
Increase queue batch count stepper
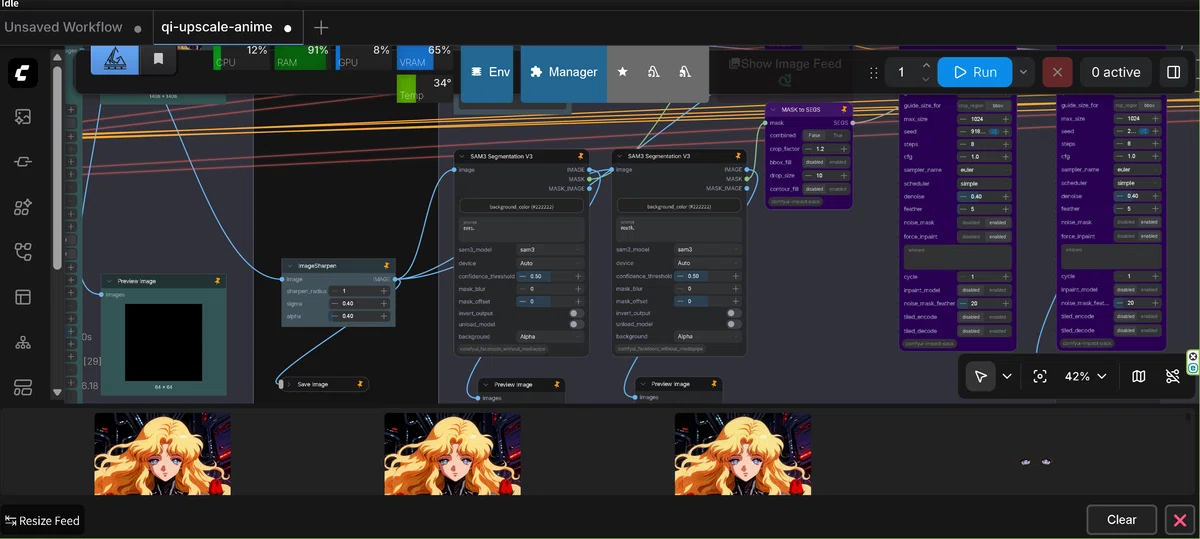pos(926,66)
